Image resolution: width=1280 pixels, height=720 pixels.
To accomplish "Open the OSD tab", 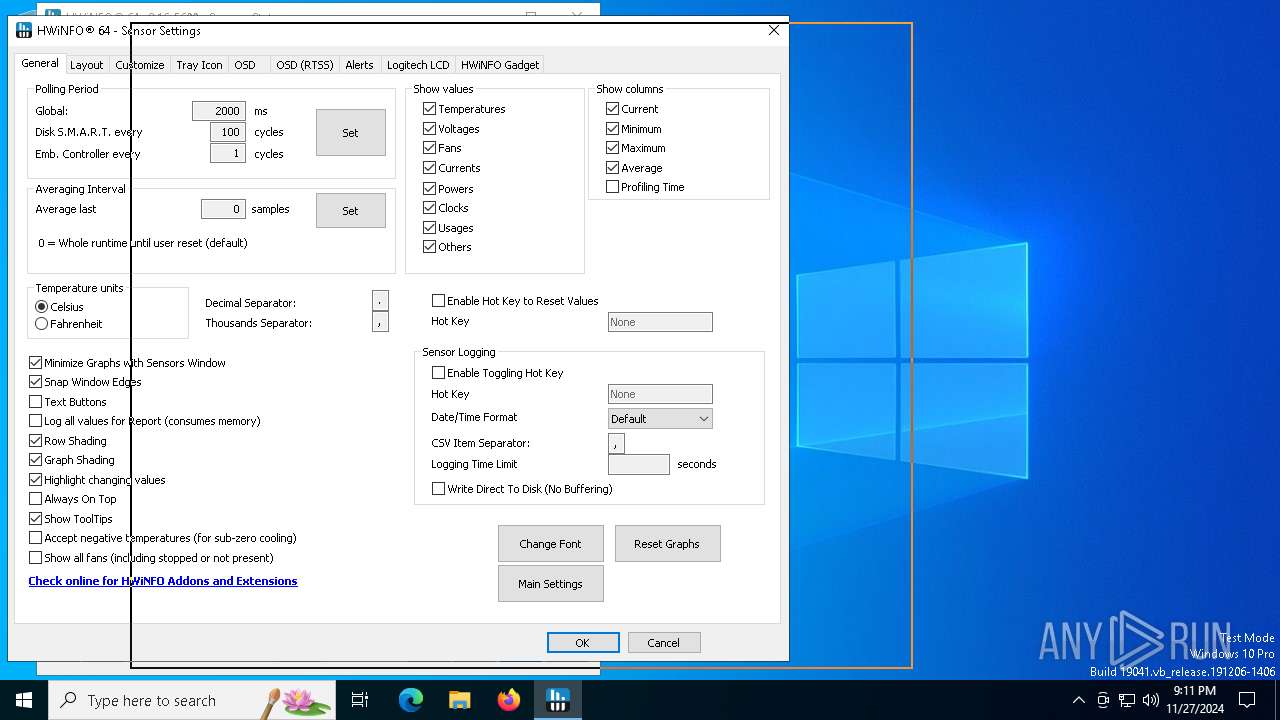I will click(245, 65).
